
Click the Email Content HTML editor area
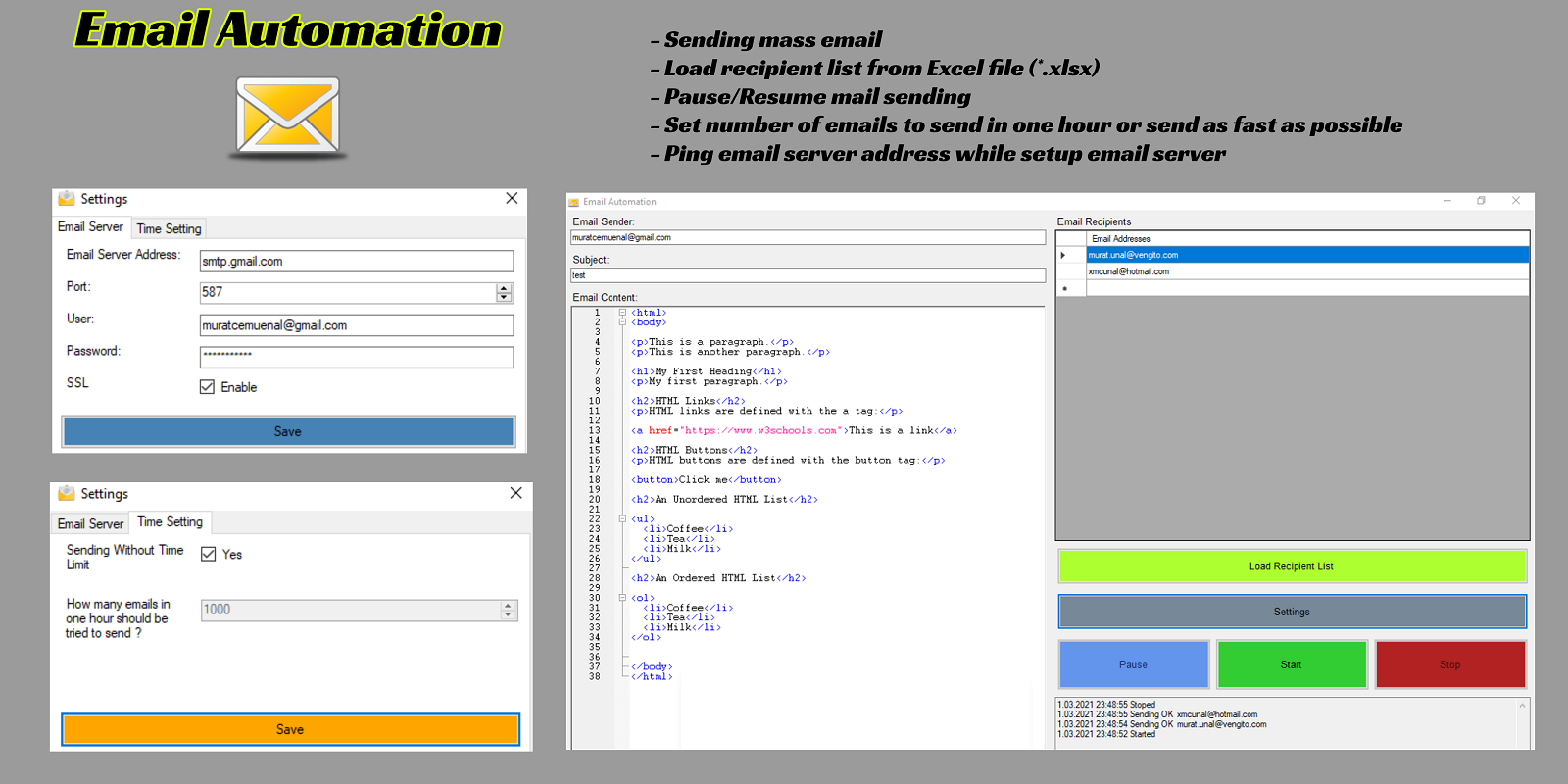pyautogui.click(x=808, y=527)
